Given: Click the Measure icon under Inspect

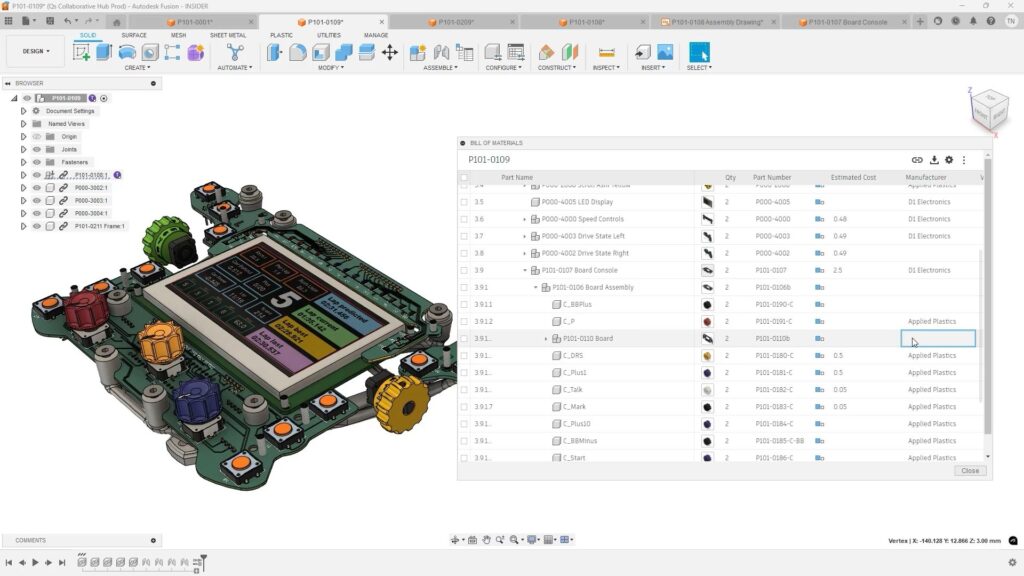Looking at the screenshot, I should pos(605,52).
